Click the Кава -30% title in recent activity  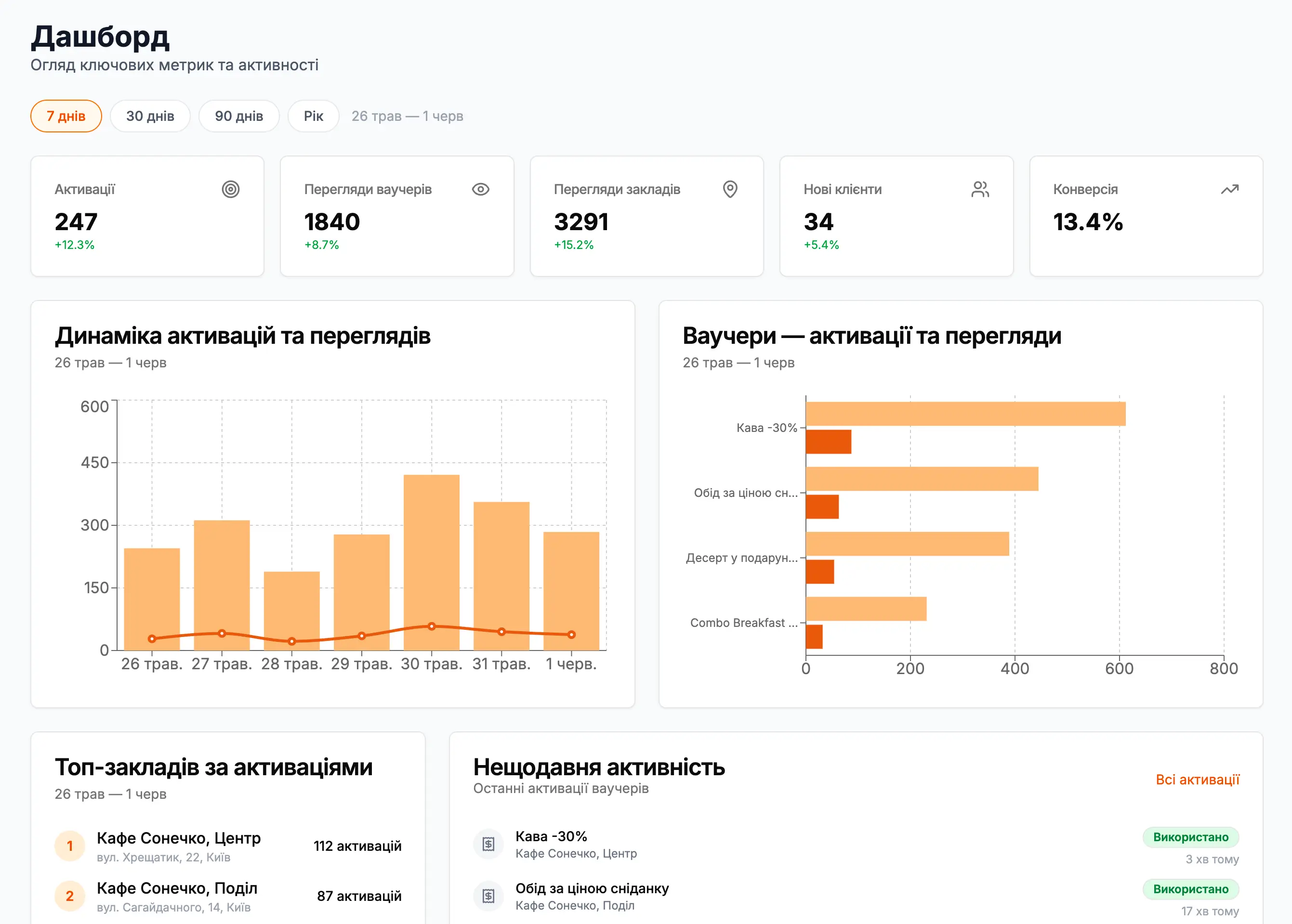tap(551, 836)
